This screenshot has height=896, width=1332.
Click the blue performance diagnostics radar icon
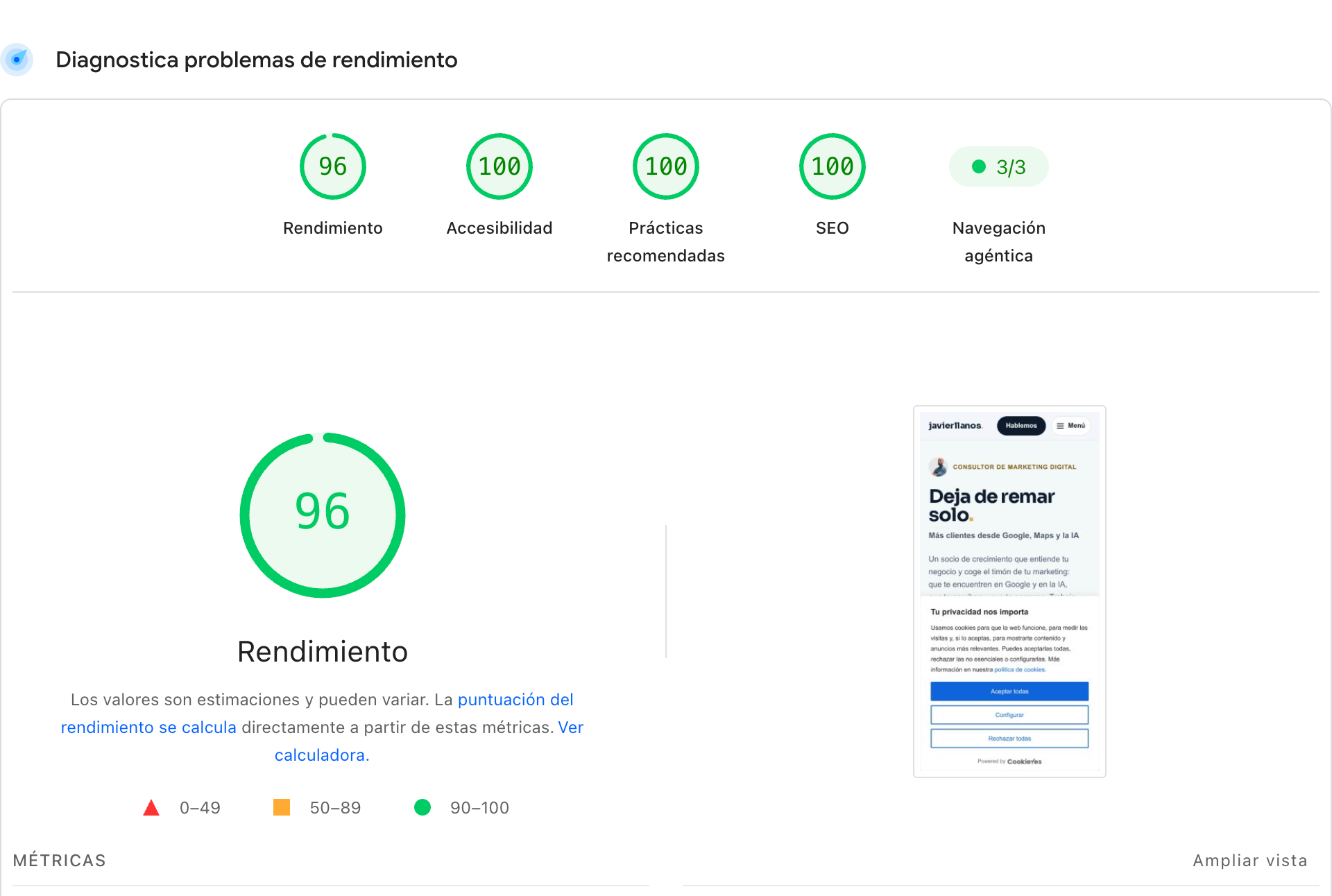tap(17, 59)
